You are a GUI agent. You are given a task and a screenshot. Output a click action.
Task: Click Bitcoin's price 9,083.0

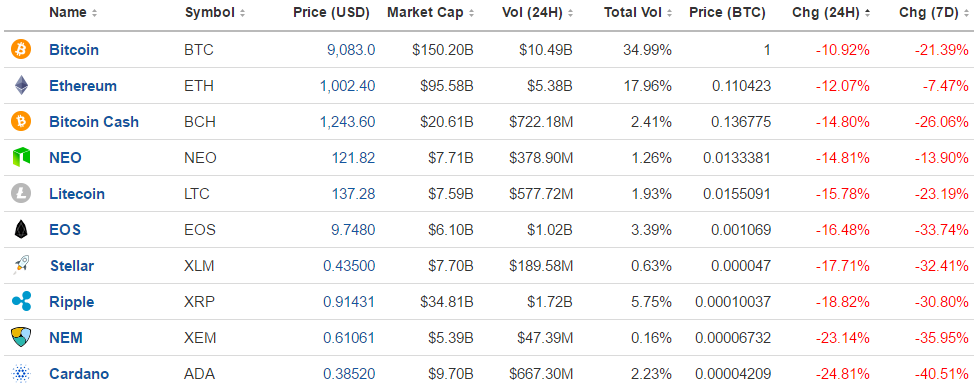351,50
